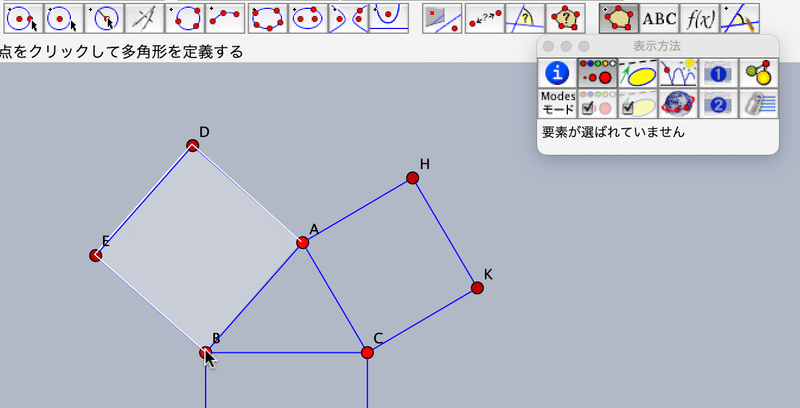Select the view number 2 icon
Image resolution: width=800 pixels, height=408 pixels.
tap(718, 104)
